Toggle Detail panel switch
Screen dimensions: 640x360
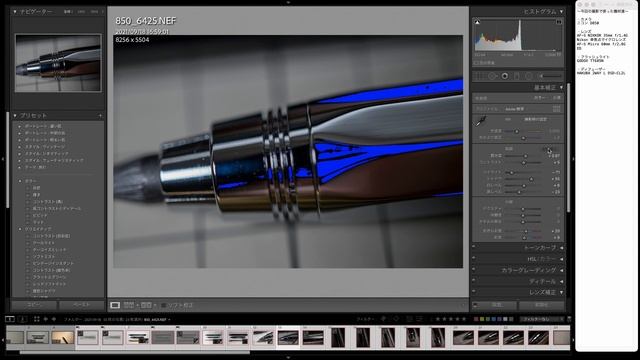pyautogui.click(x=474, y=280)
